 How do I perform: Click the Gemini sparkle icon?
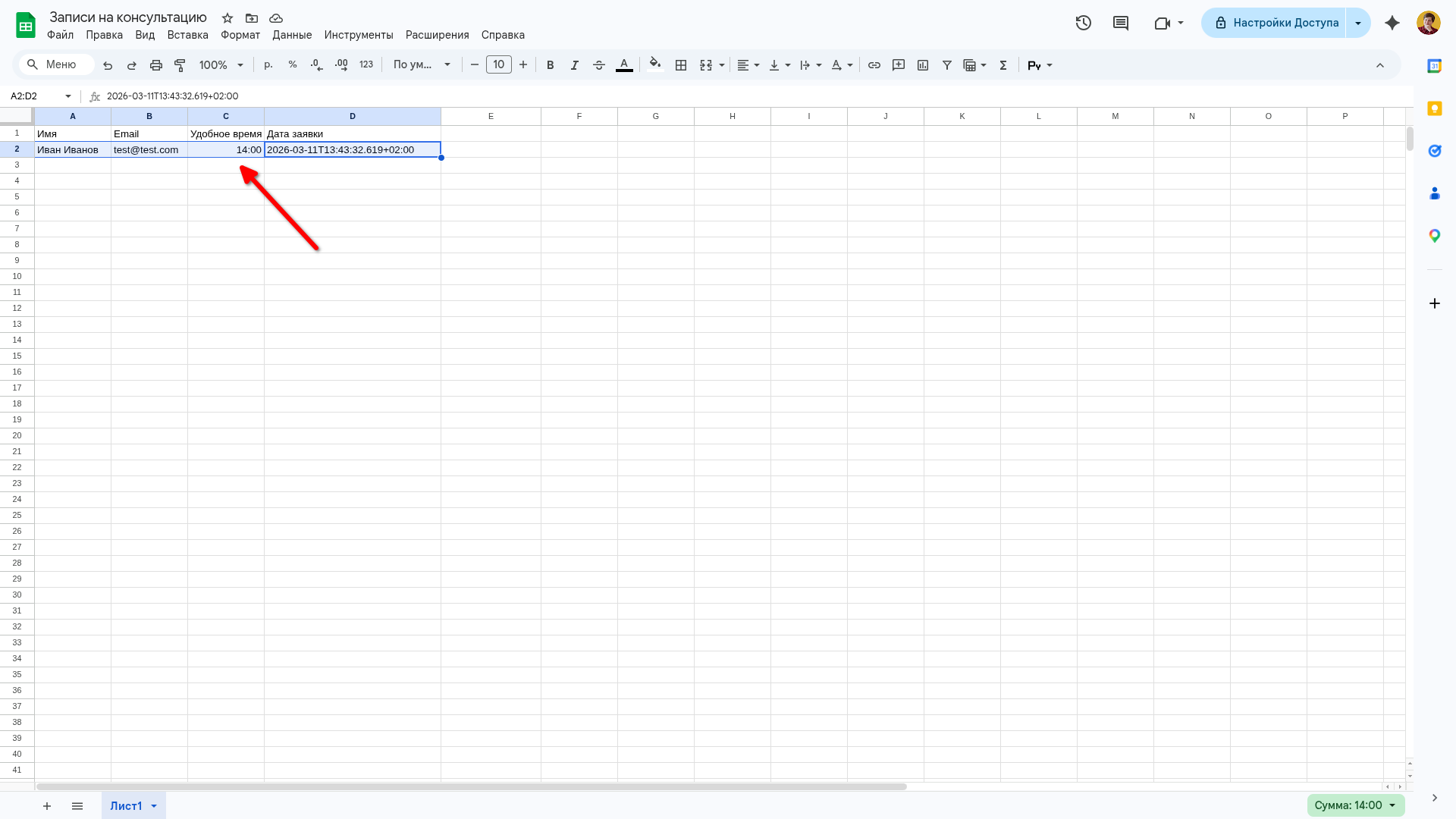1392,23
